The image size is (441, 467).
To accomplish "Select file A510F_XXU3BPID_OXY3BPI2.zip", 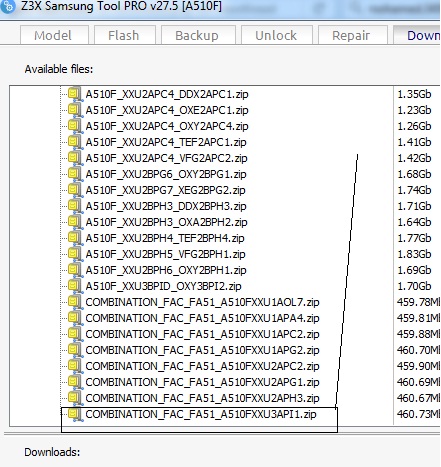I will click(x=163, y=286).
